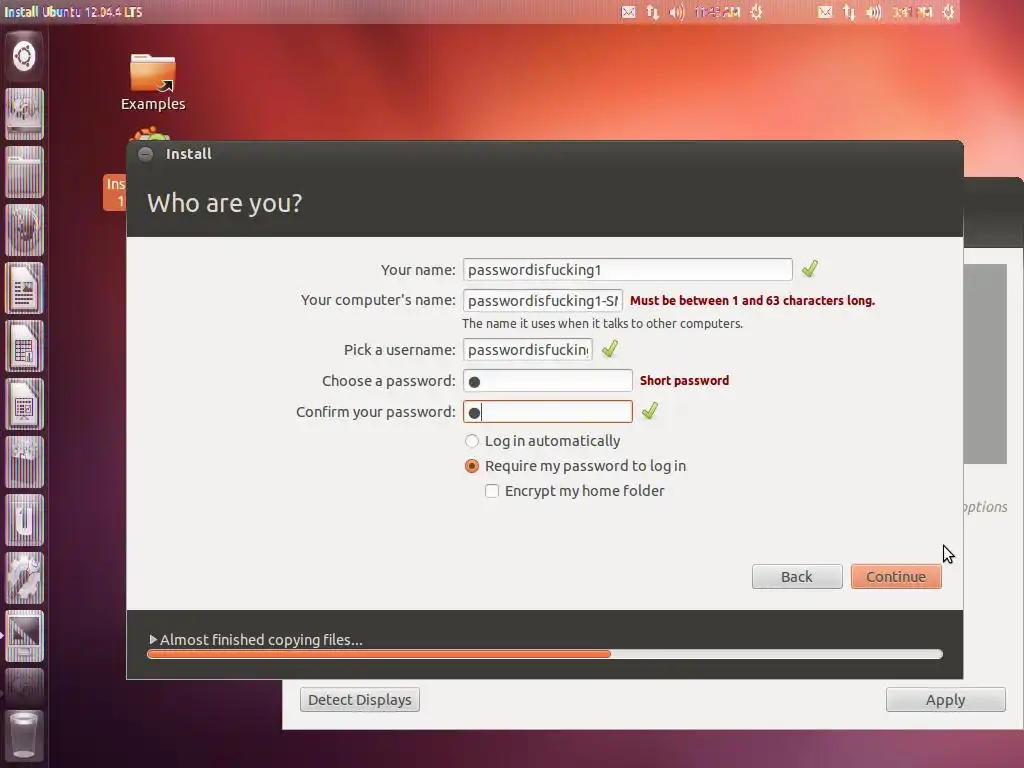Image resolution: width=1024 pixels, height=768 pixels.
Task: Open the session gear beside the AM clock
Action: point(756,12)
